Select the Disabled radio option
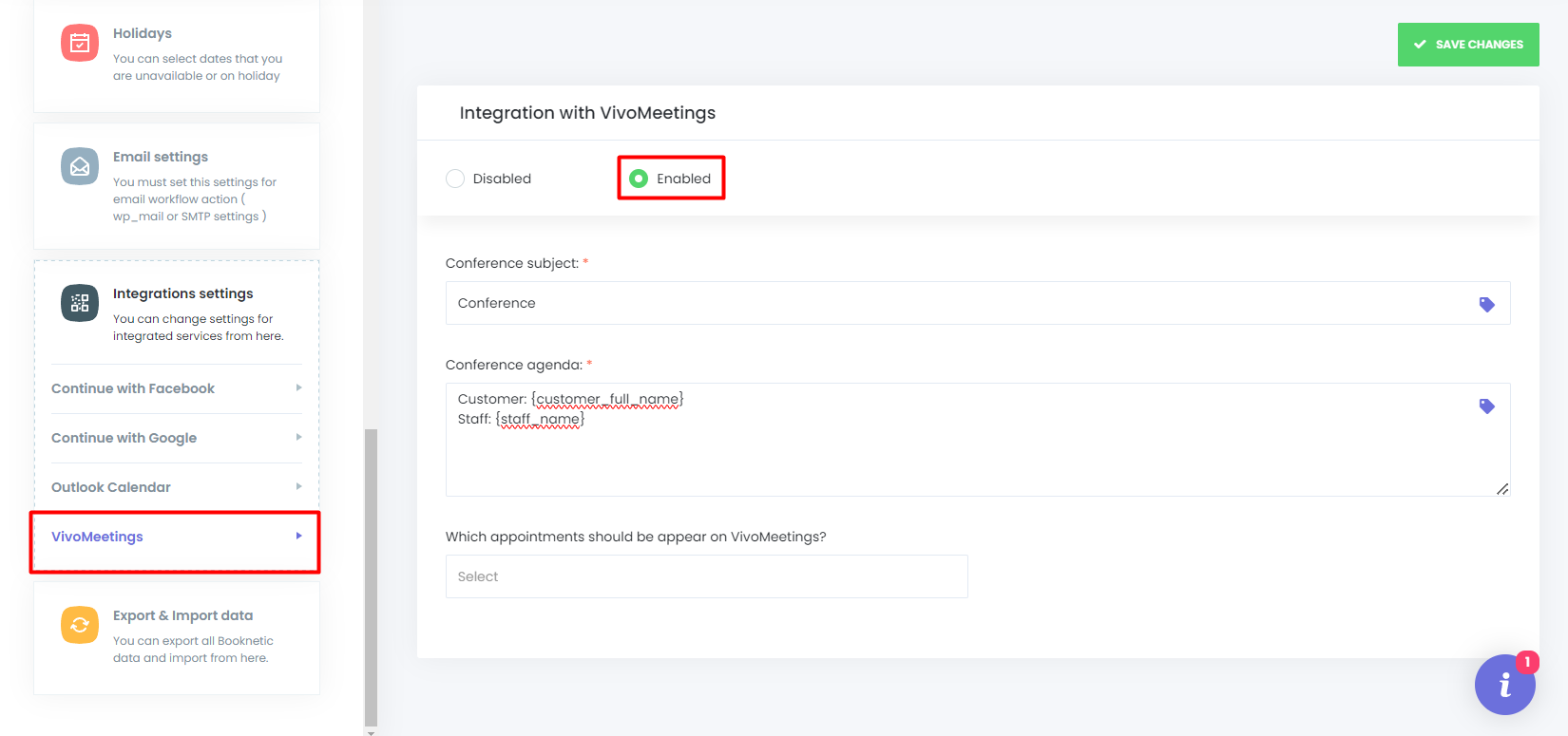1568x736 pixels. coord(455,179)
